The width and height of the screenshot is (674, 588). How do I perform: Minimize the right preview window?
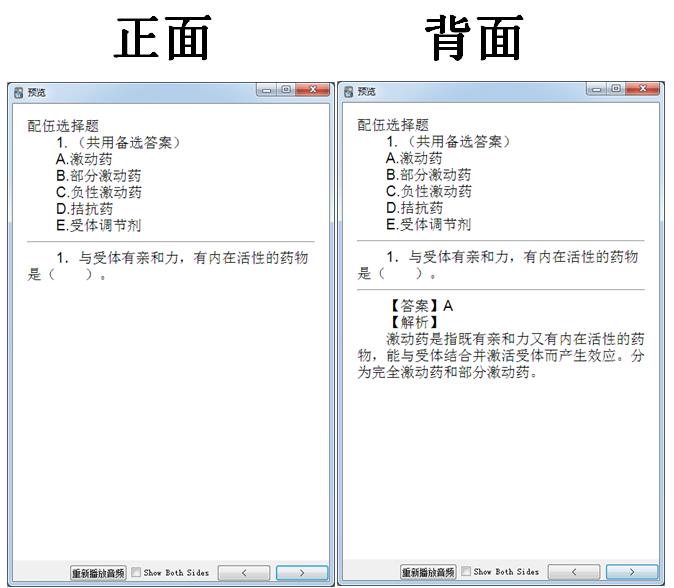(x=597, y=89)
